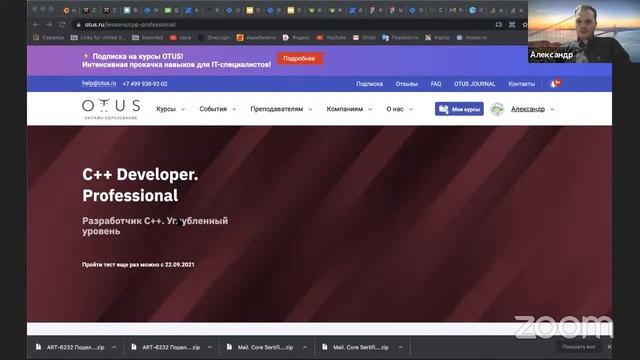Expand the Преподавателям menu

tap(281, 109)
